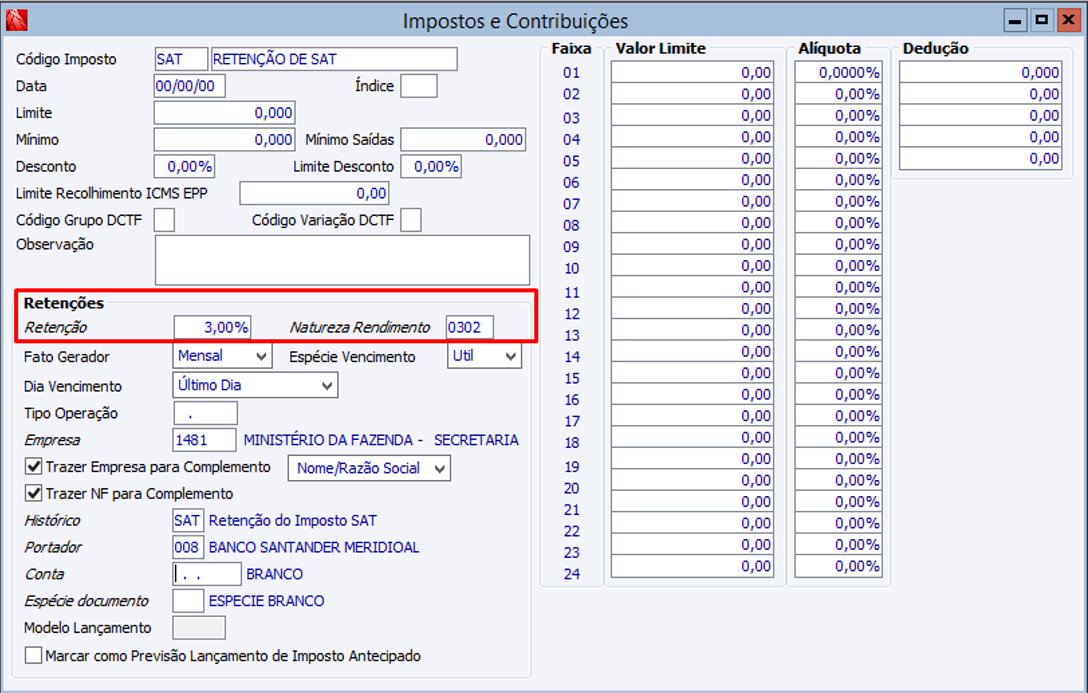Click the Alíquota cell for faixa 01
Image resolution: width=1088 pixels, height=693 pixels.
coord(839,72)
